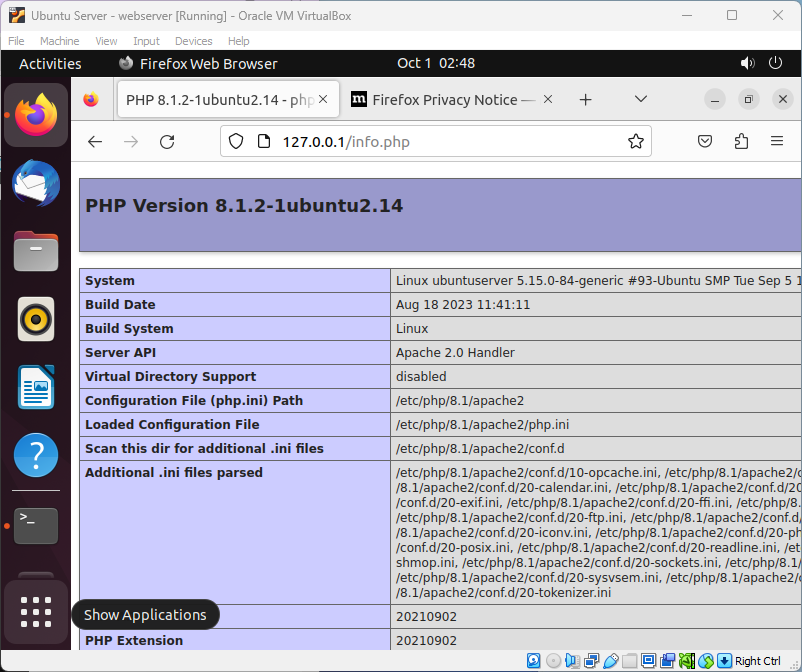The height and width of the screenshot is (672, 802).
Task: Click the 'Right Ctrl' host key label
Action: [x=758, y=661]
